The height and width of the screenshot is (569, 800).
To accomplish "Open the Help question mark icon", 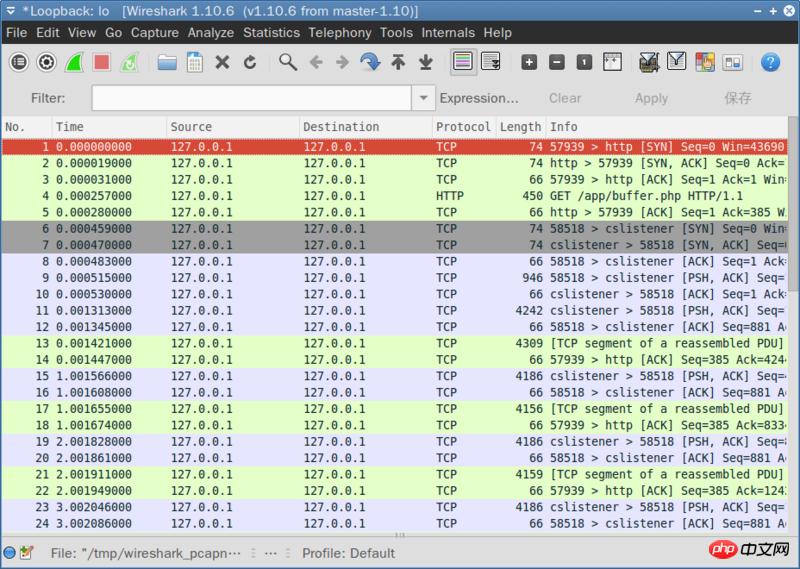I will (x=770, y=62).
